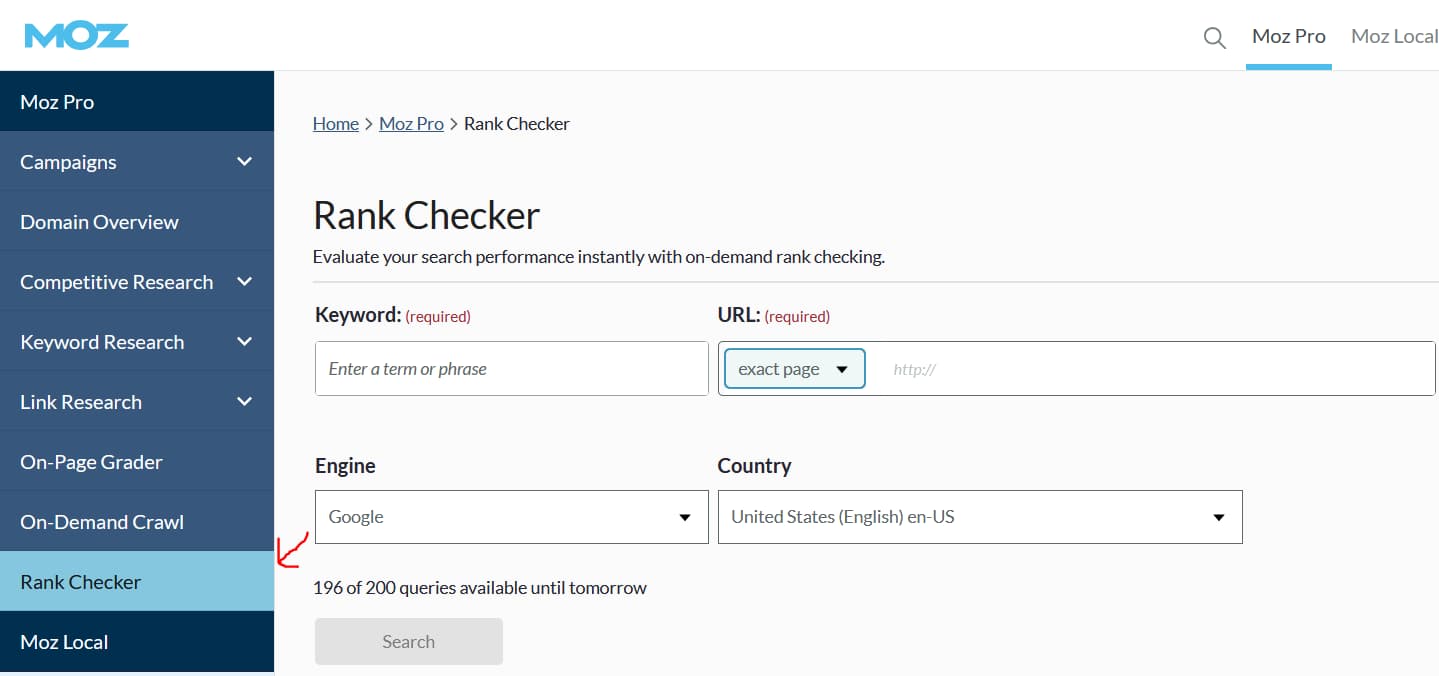This screenshot has height=676, width=1439.
Task: Select Domain Overview in sidebar
Action: tap(99, 222)
